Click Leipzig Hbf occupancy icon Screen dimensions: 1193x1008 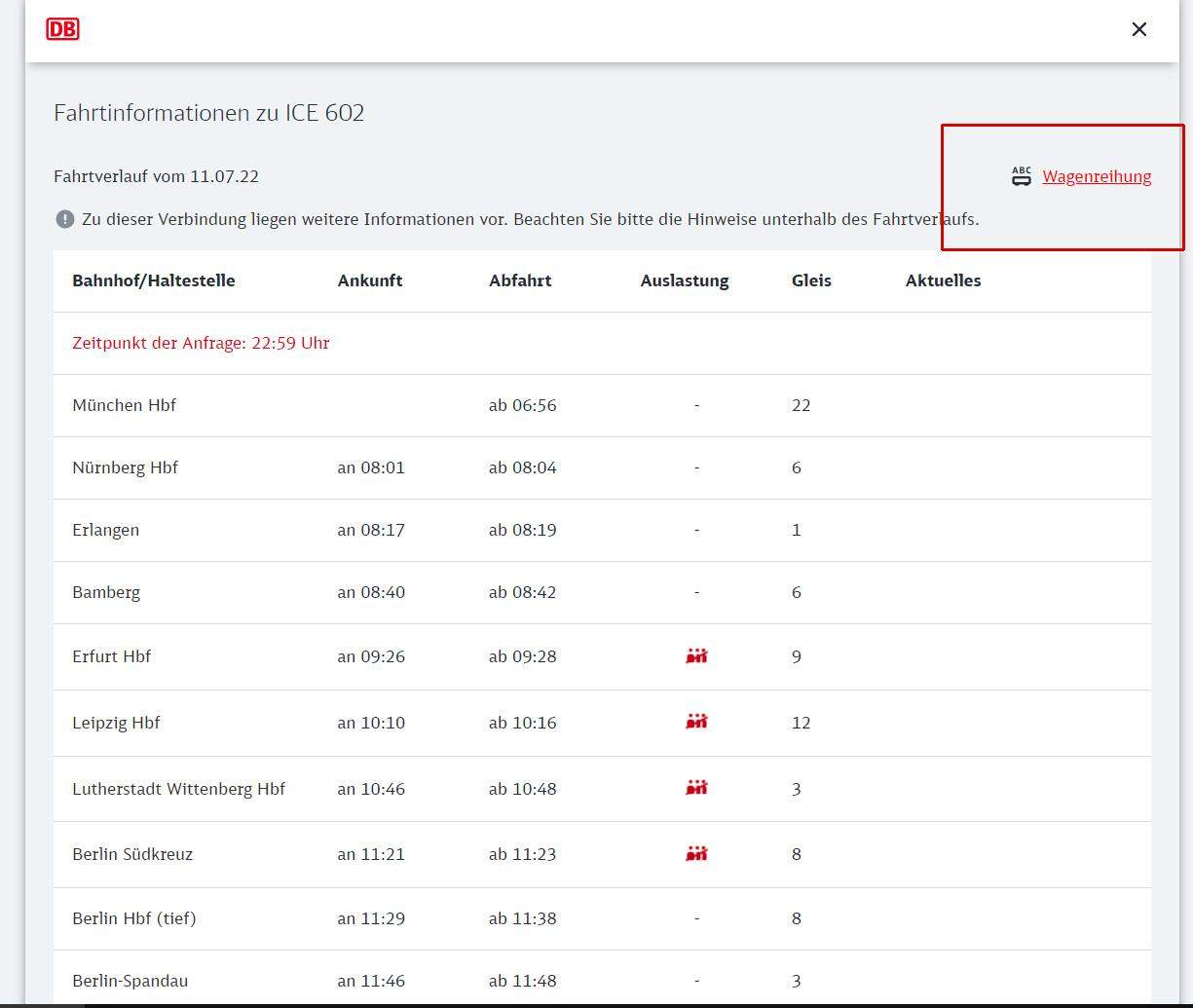(x=696, y=722)
